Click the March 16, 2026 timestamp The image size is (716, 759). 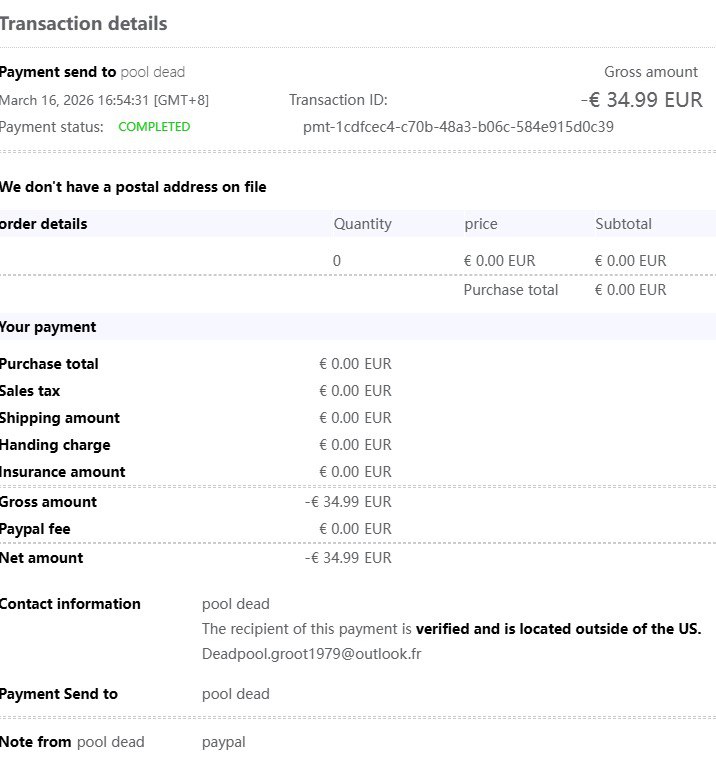104,100
